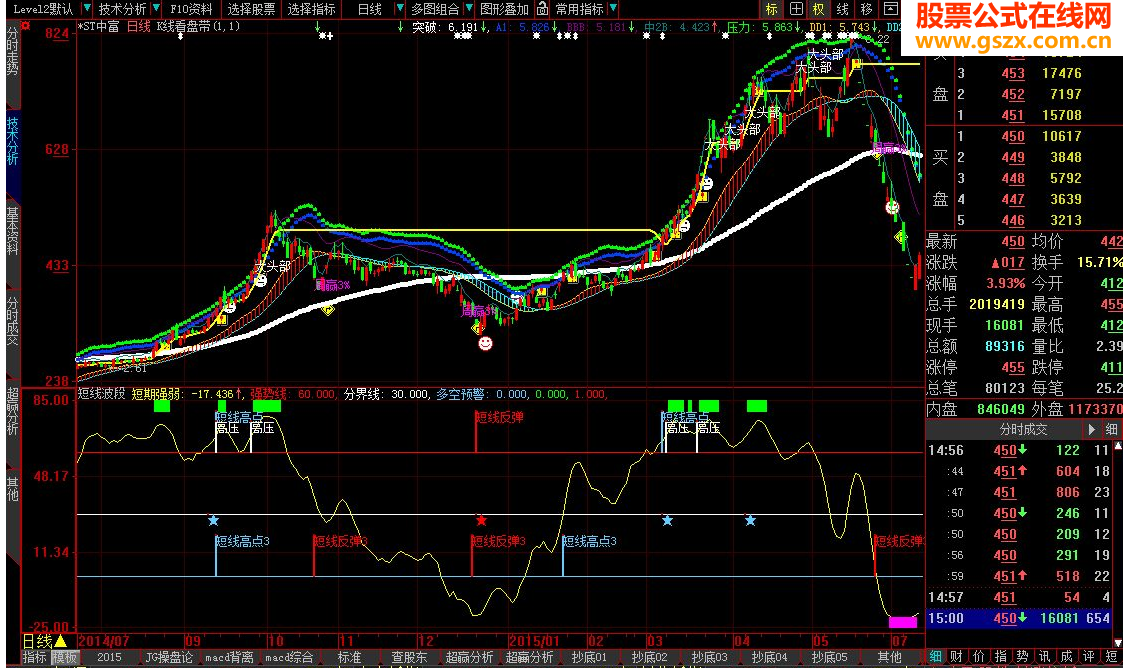Image resolution: width=1123 pixels, height=668 pixels.
Task: Toggle the 权 adjustment icon
Action: point(818,9)
